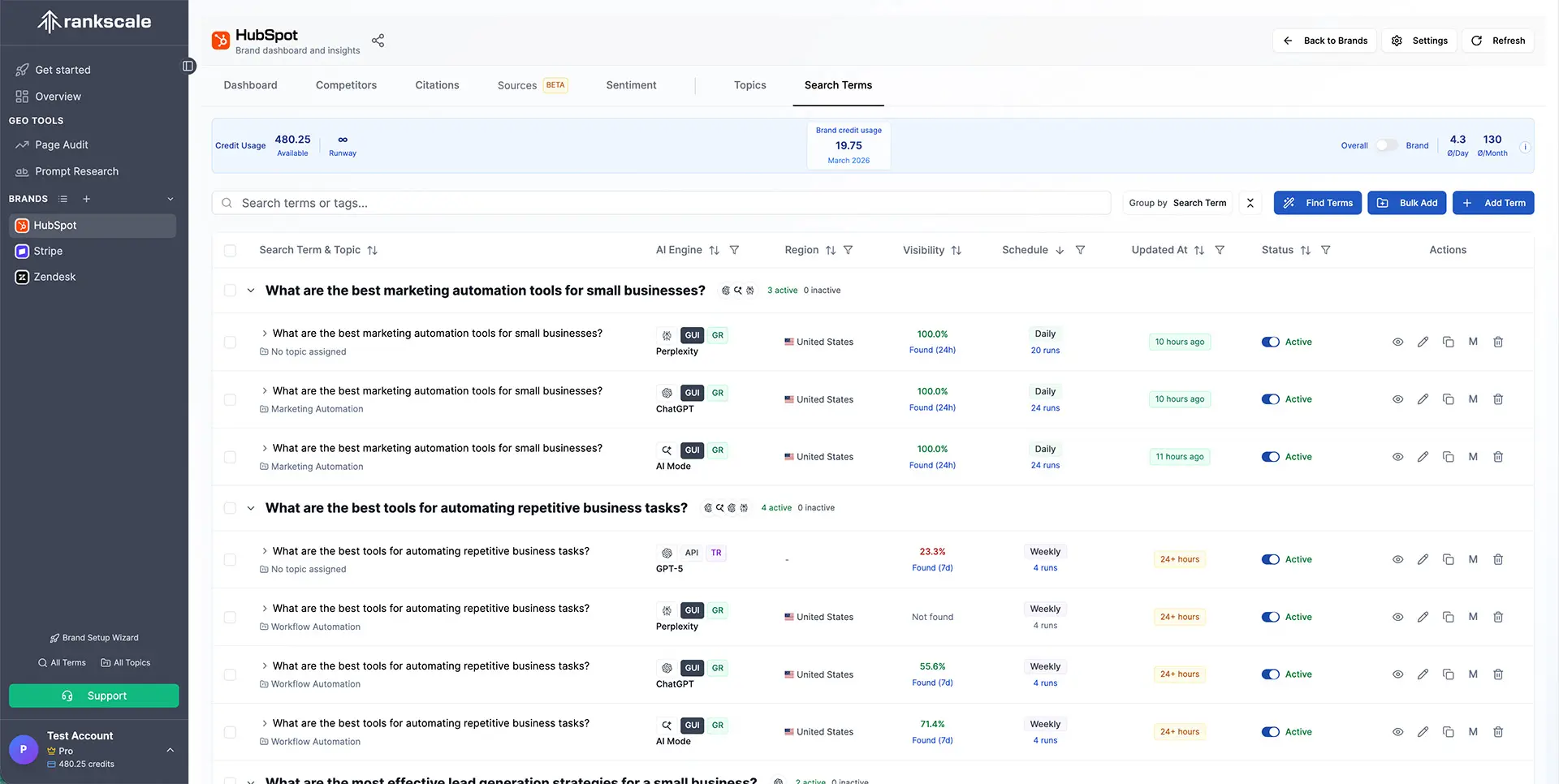Open the Sentiment tab
This screenshot has width=1559, height=784.
[x=631, y=84]
